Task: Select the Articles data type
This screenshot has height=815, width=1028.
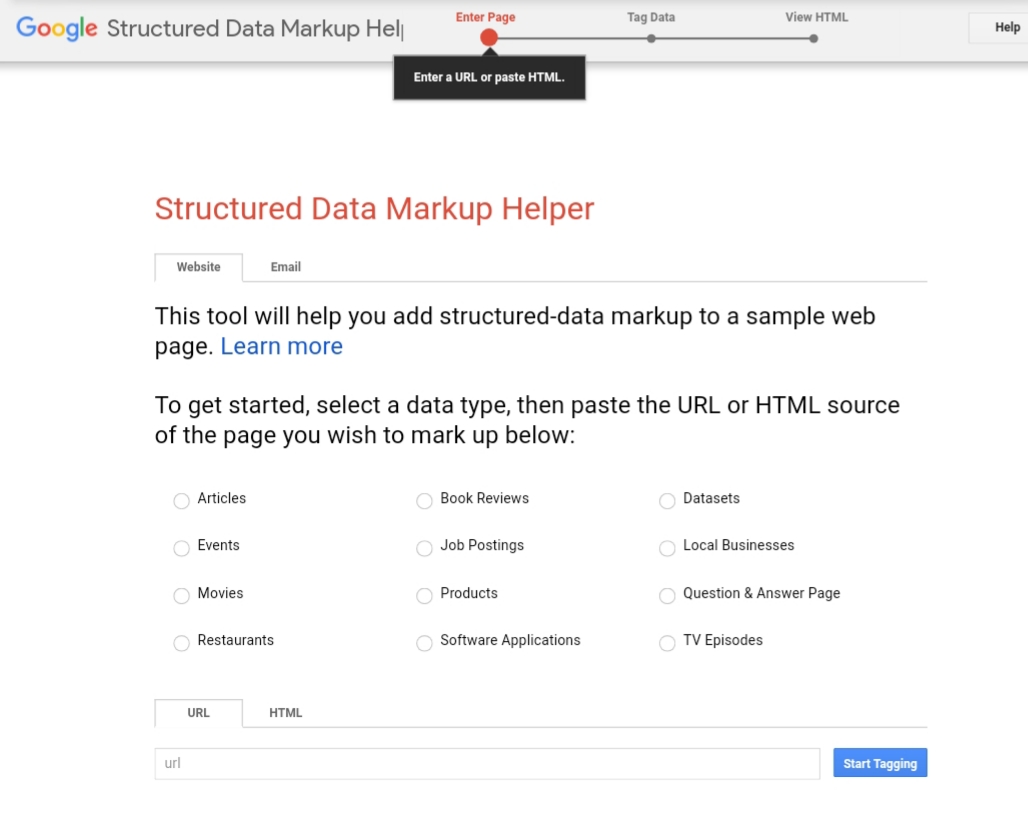Action: tap(181, 500)
